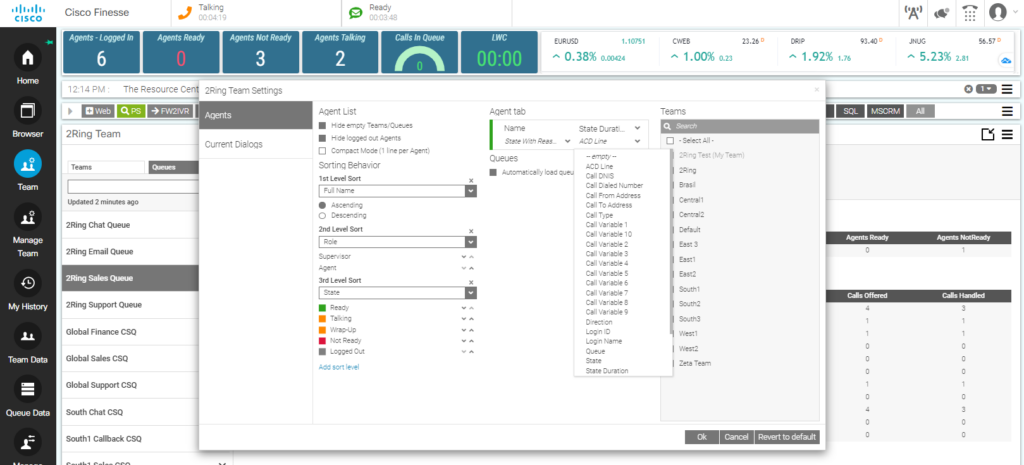1024x465 pixels.
Task: Open the broadcast antenna icon in header
Action: 912,12
